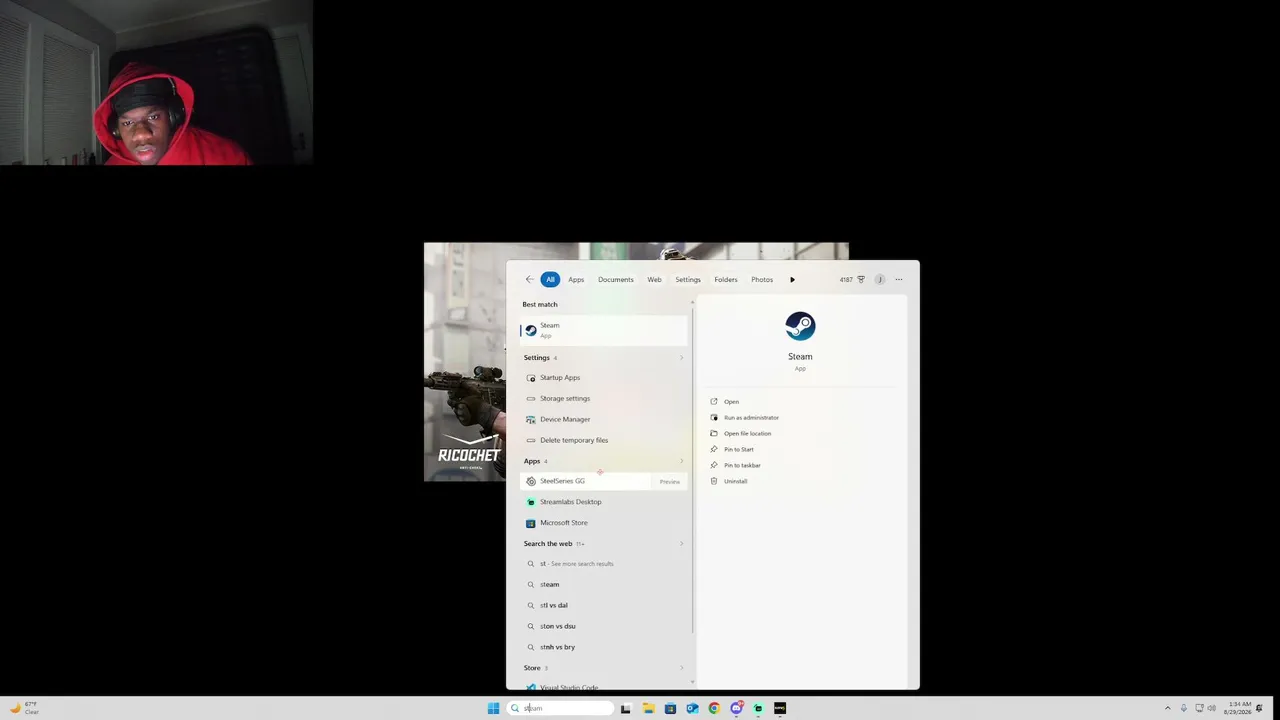Open File Explorer from the taskbar
This screenshot has height=720, width=1280.
coord(648,709)
